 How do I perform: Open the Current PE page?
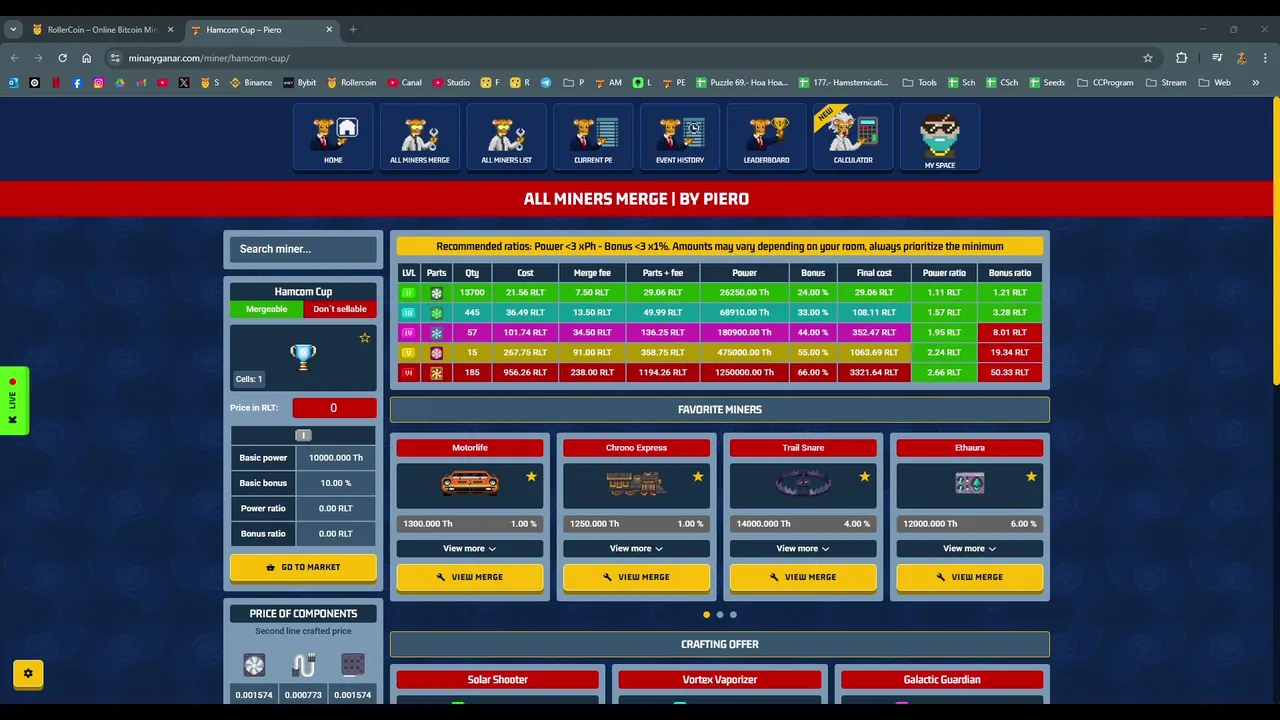point(593,137)
